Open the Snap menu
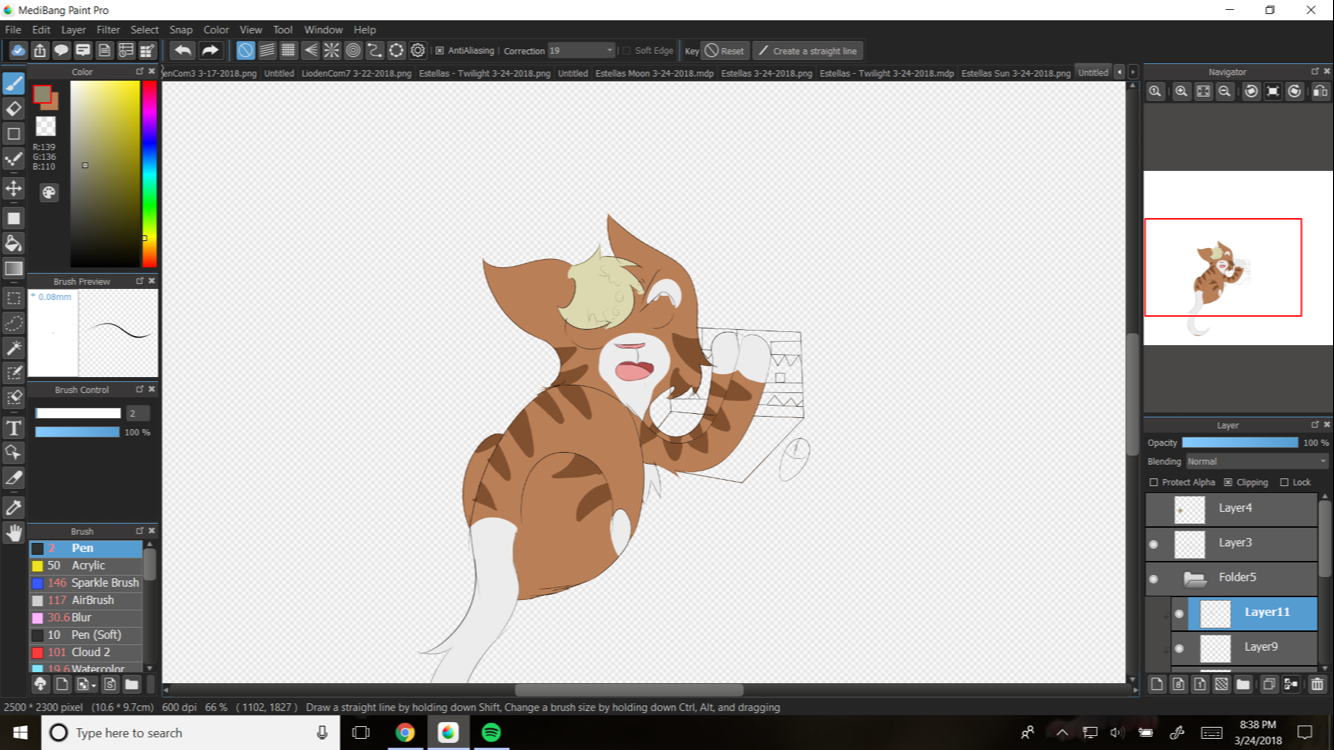This screenshot has height=750, width=1334. click(x=181, y=30)
